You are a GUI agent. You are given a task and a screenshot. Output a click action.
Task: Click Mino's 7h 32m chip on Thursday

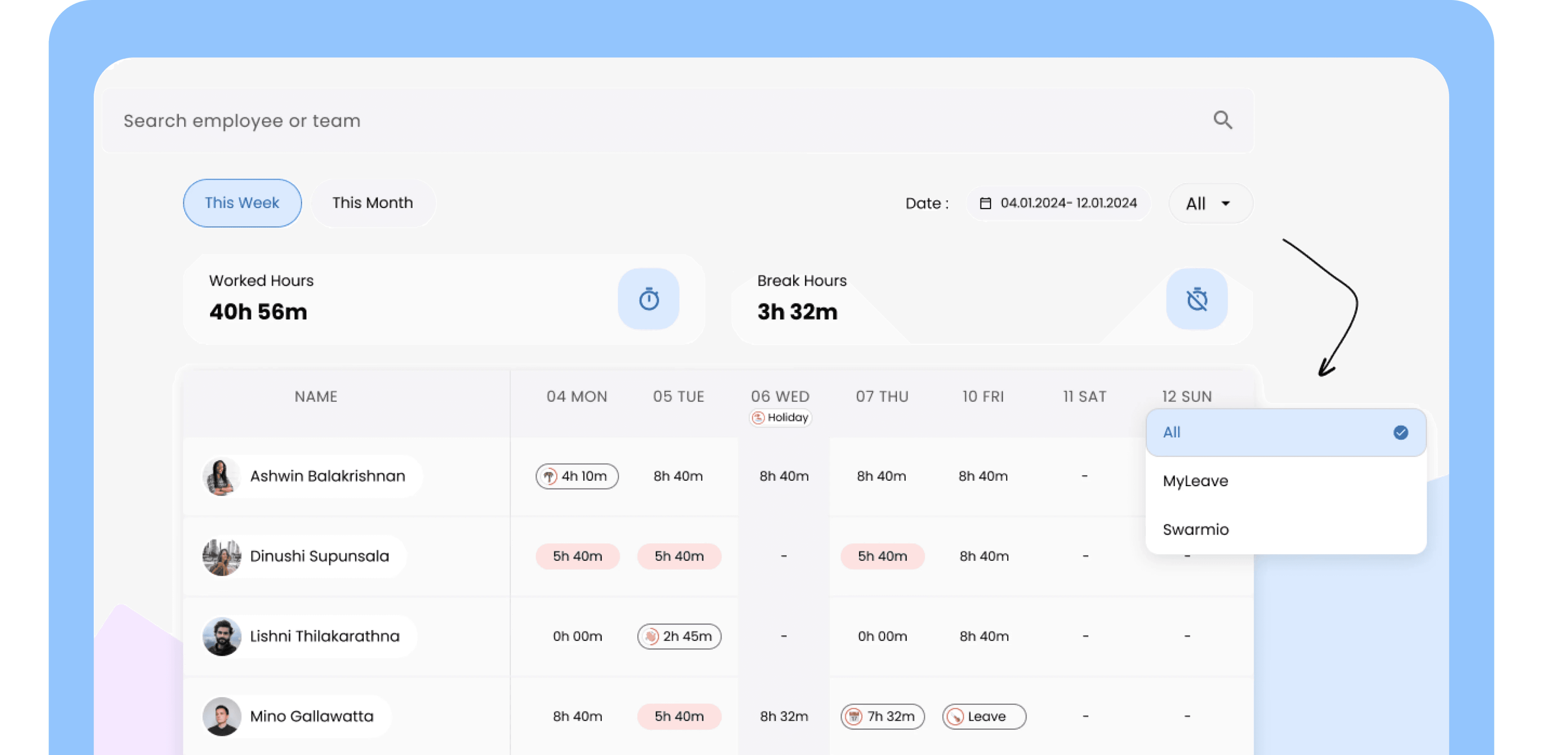882,717
